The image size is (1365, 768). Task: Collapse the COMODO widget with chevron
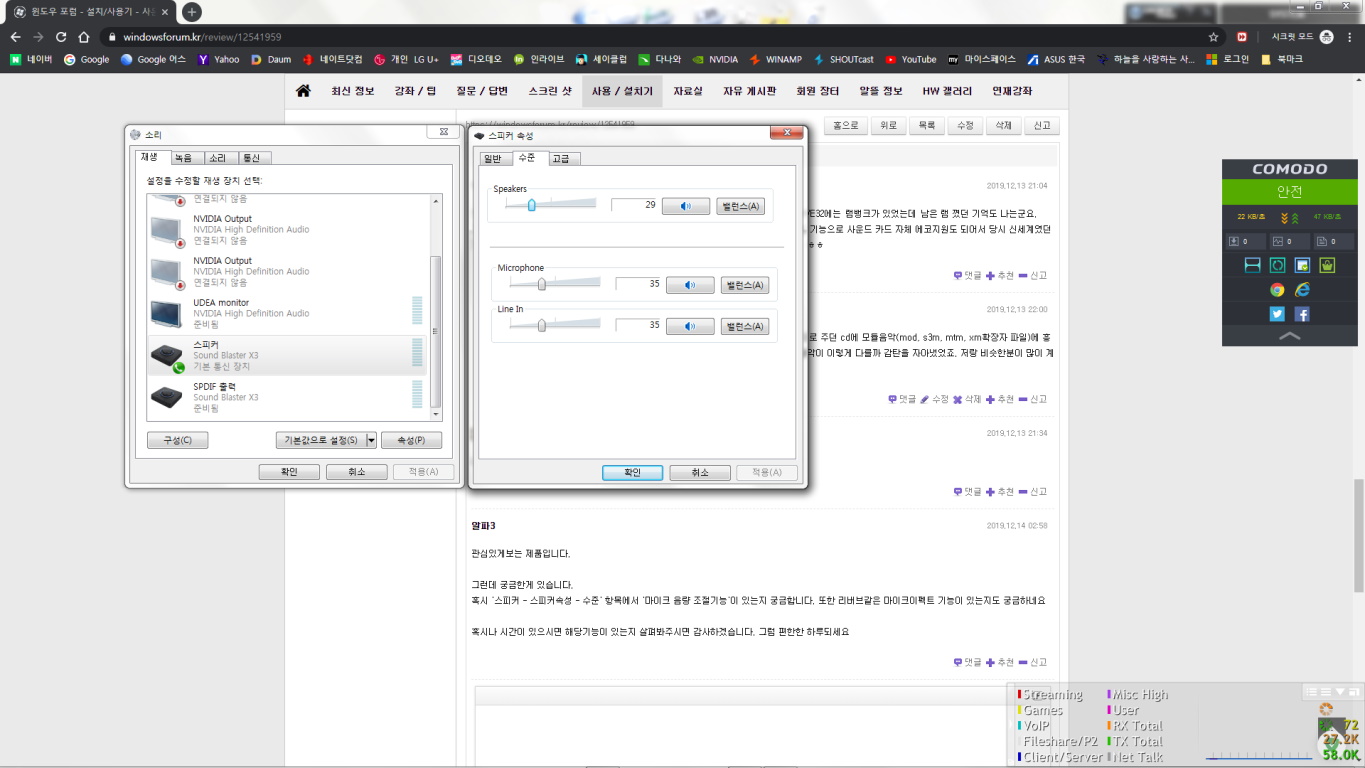click(x=1289, y=336)
